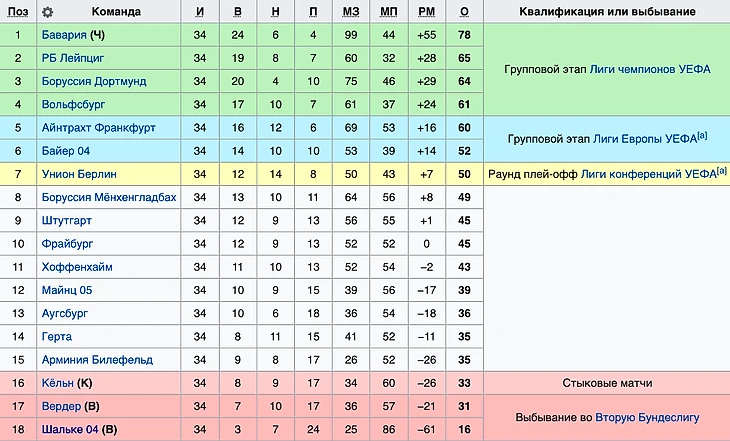Go to Боруссия Дортмунд team link
Image resolution: width=730 pixels, height=441 pixels.
pos(93,81)
